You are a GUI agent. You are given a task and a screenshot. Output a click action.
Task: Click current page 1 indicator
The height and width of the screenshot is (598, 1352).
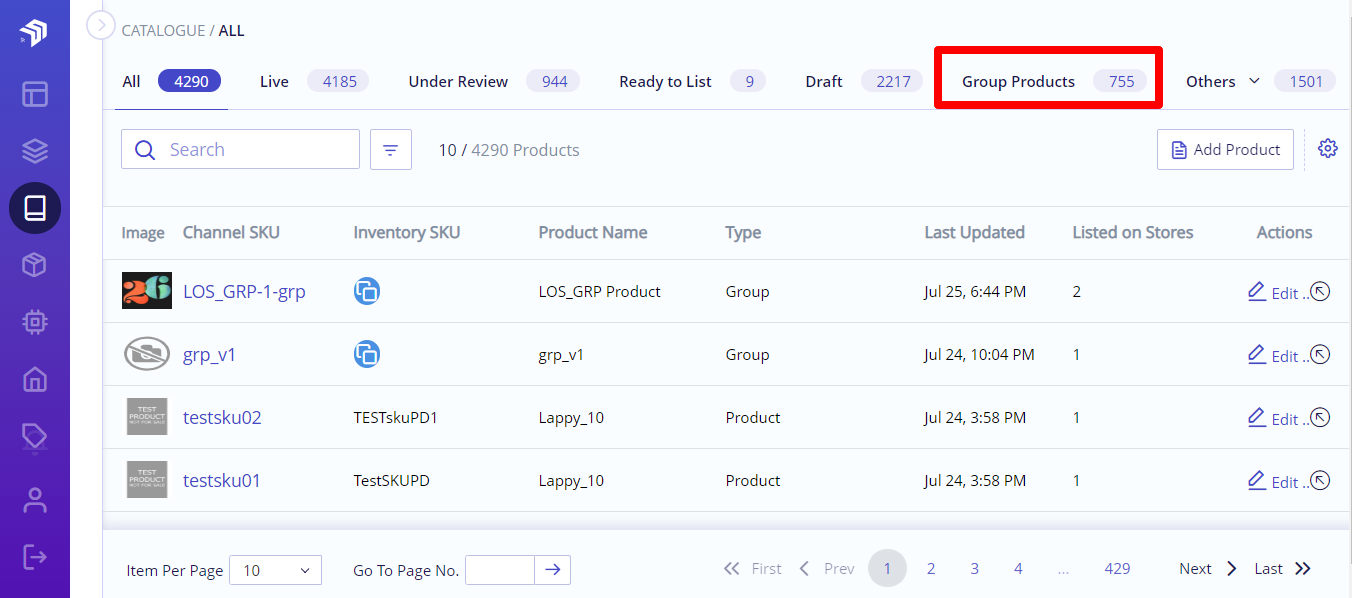[x=887, y=568]
